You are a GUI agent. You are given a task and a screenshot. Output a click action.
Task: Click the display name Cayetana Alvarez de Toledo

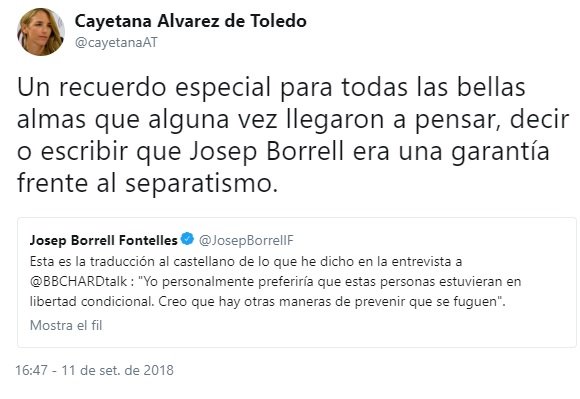[x=190, y=21]
